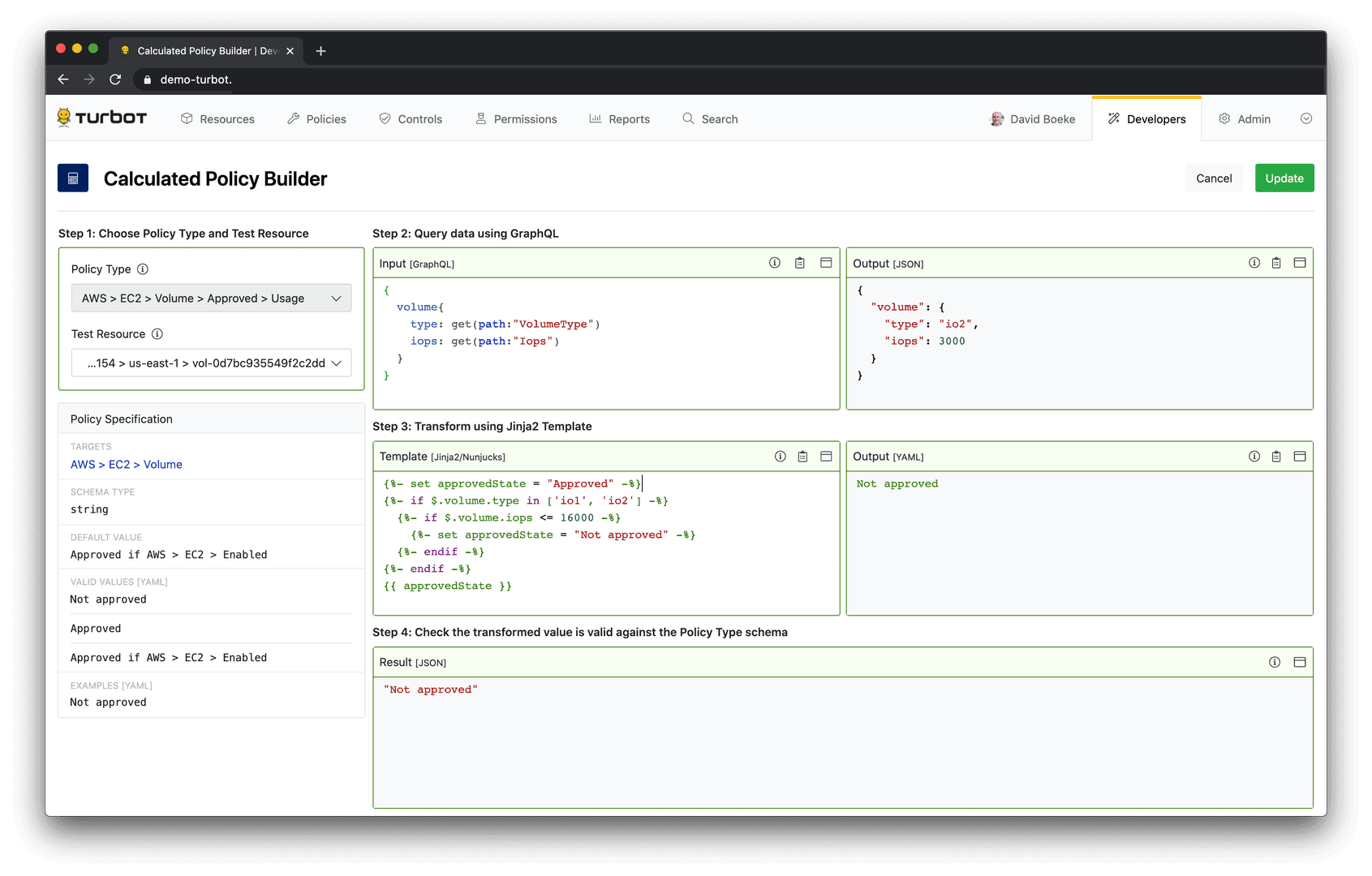Click the Policy Specification header
The image size is (1372, 876).
point(211,419)
